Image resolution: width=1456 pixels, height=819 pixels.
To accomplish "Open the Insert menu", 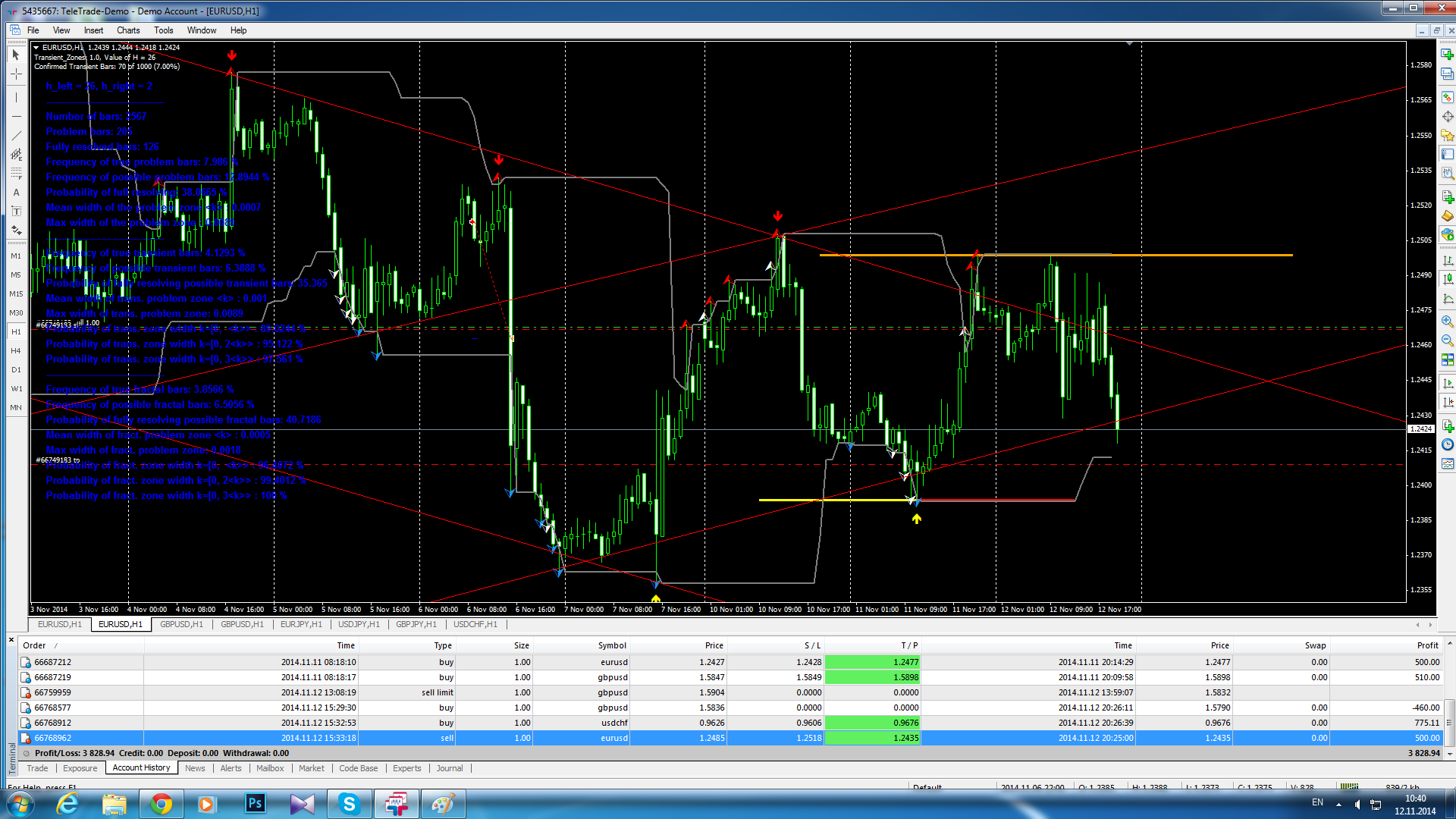I will 93,30.
